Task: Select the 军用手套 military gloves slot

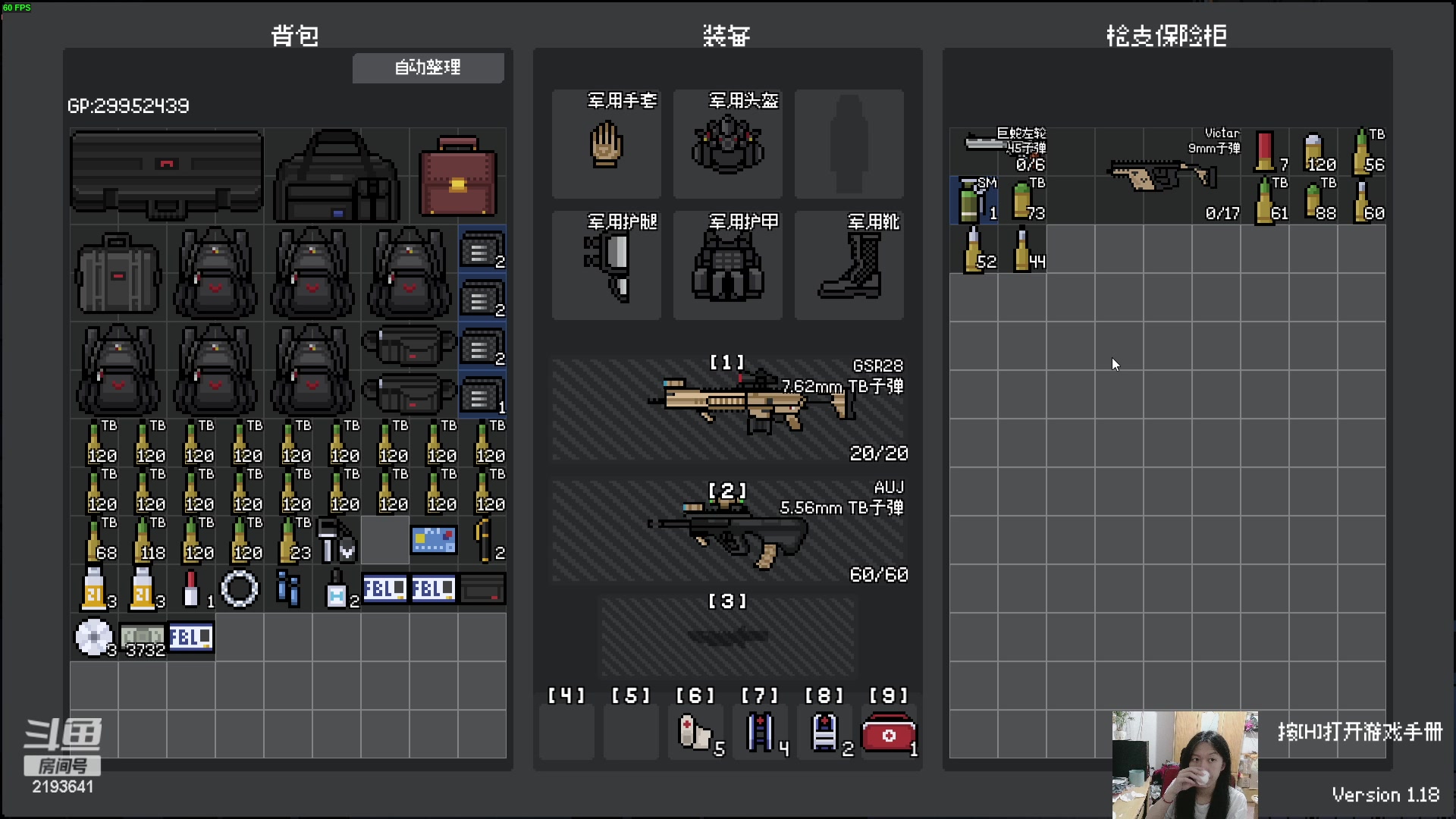Action: click(x=606, y=143)
